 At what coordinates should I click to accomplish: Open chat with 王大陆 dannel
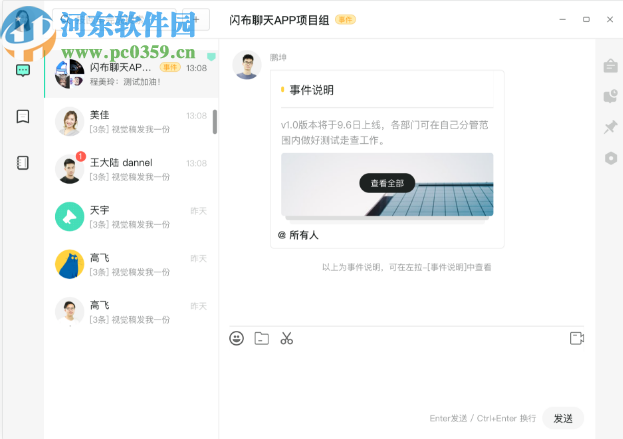tap(132, 169)
